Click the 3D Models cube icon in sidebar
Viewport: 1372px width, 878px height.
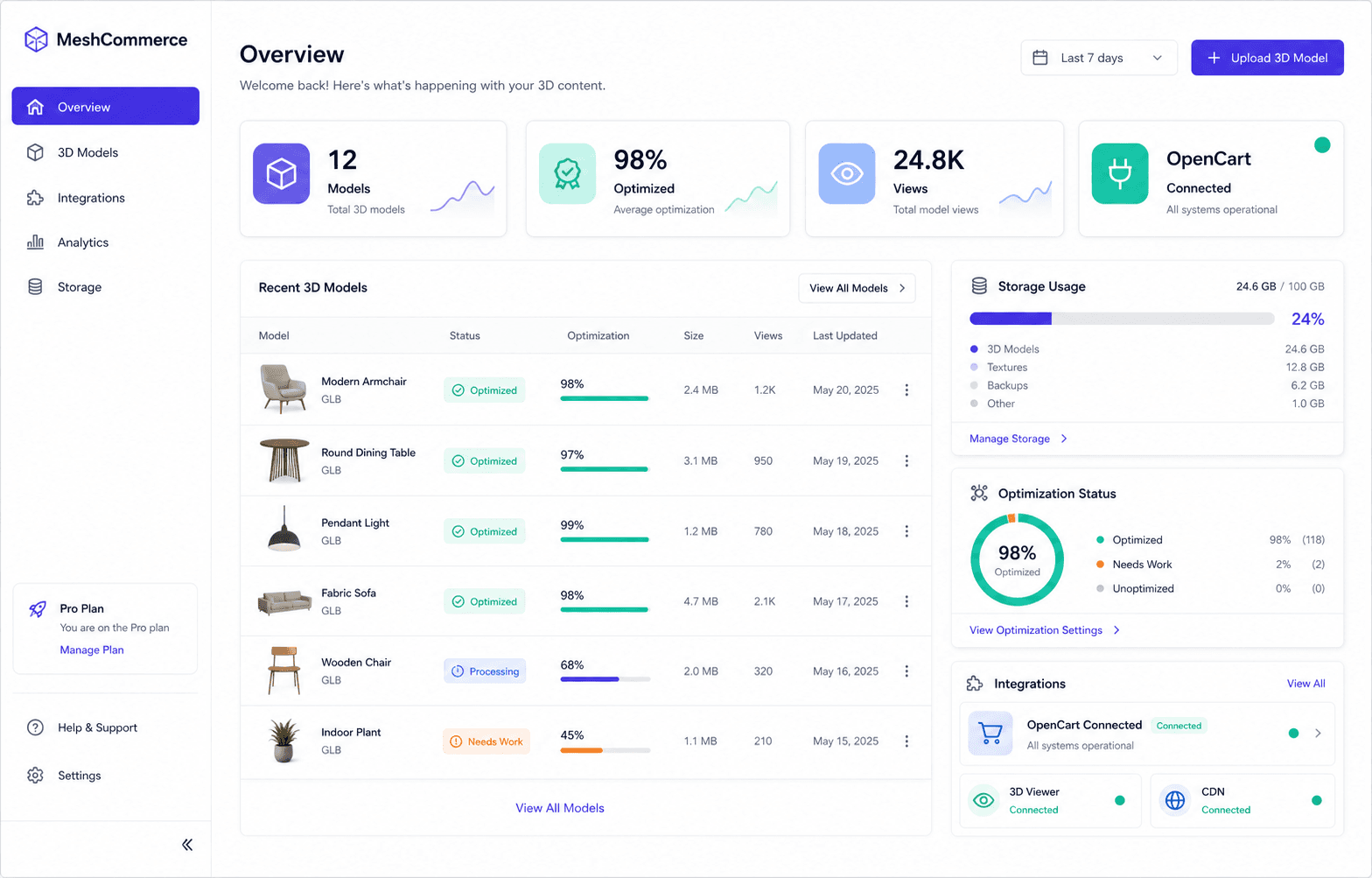tap(35, 152)
